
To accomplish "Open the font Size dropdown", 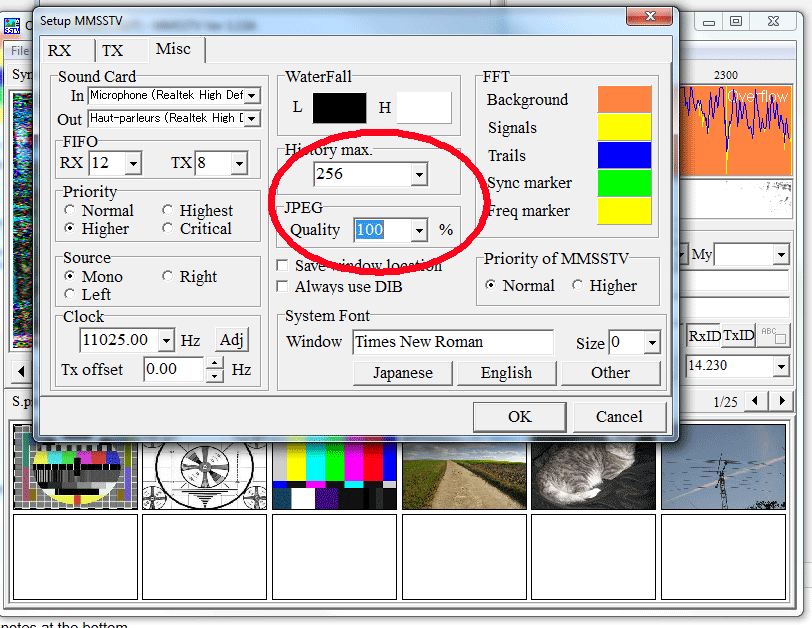I will (x=652, y=343).
